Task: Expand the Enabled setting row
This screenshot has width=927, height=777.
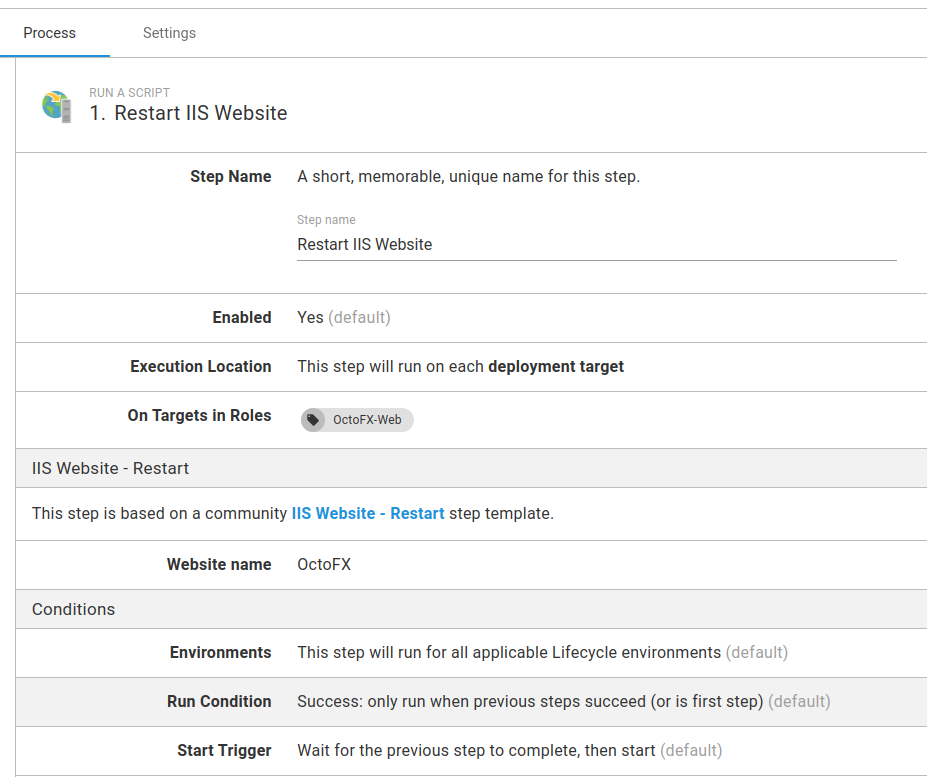Action: click(x=242, y=318)
